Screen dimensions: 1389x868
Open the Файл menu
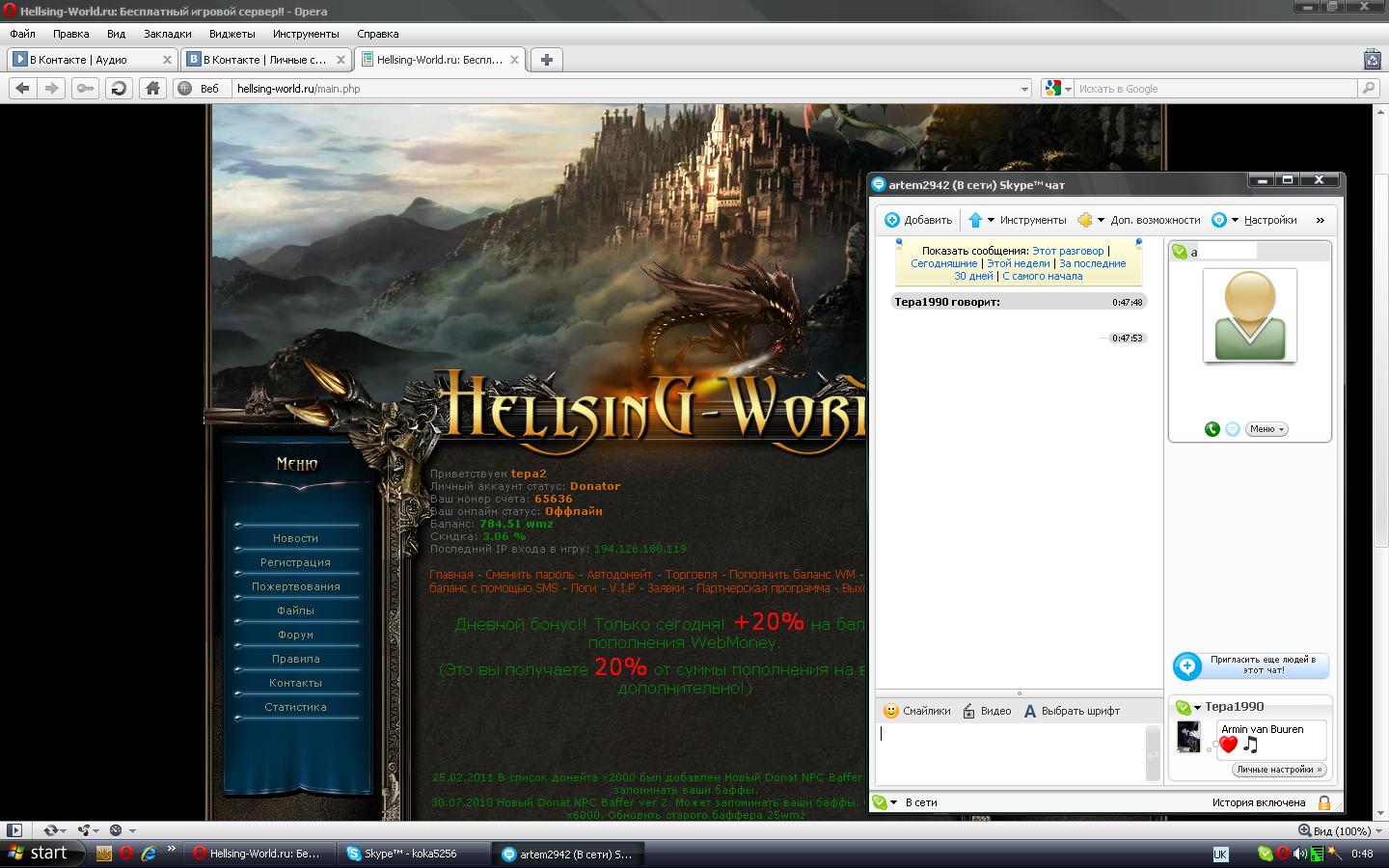click(x=22, y=34)
